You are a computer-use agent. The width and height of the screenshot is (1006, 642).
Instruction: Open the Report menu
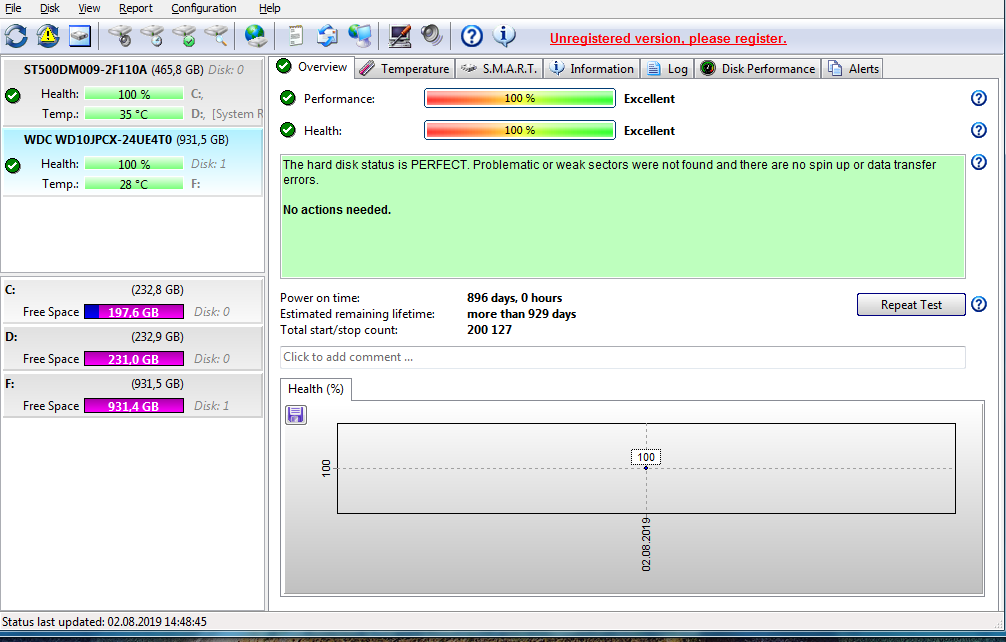point(136,8)
